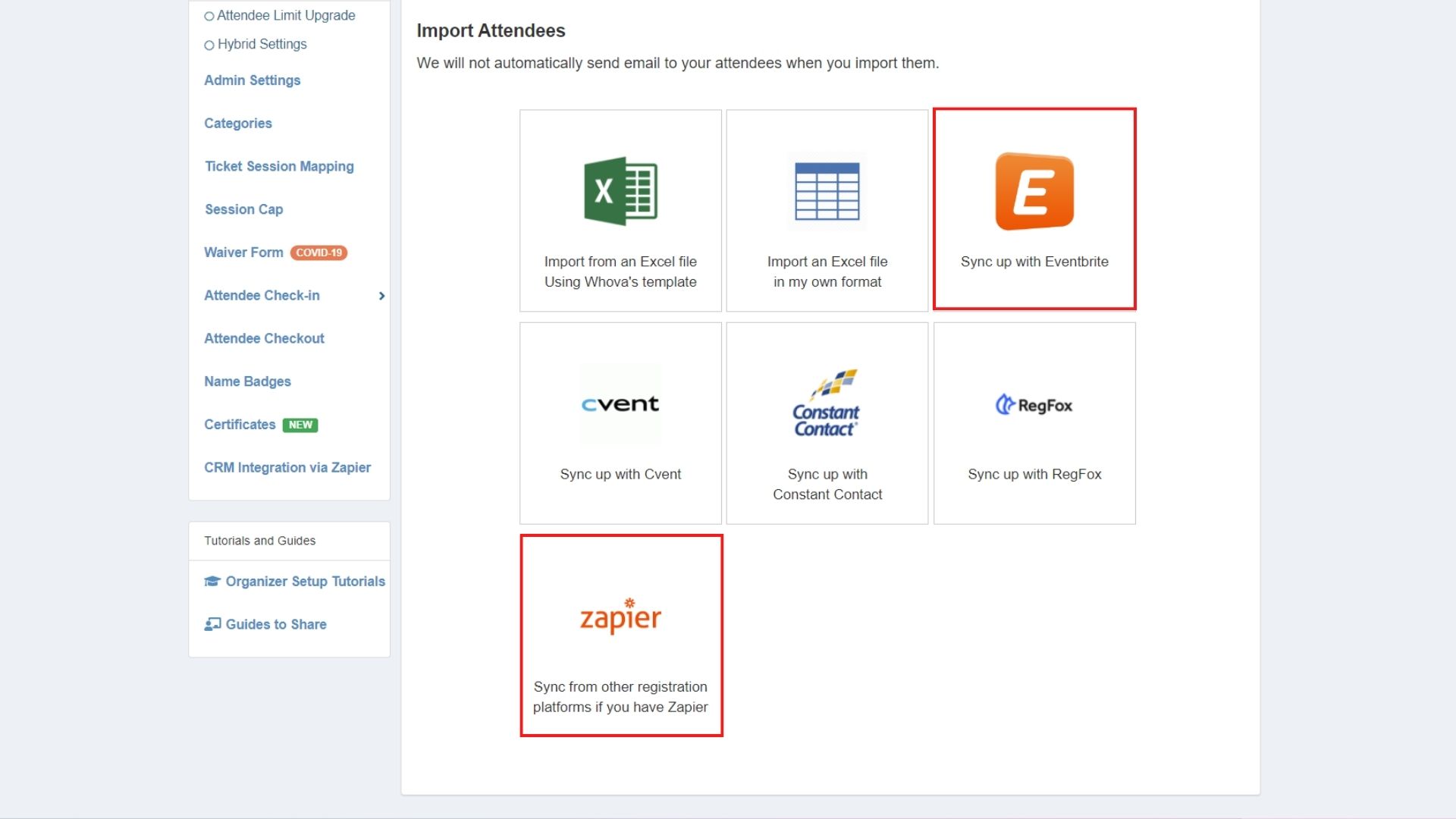This screenshot has height=819, width=1456.
Task: Open Attendee Checkout page
Action: pyautogui.click(x=264, y=338)
